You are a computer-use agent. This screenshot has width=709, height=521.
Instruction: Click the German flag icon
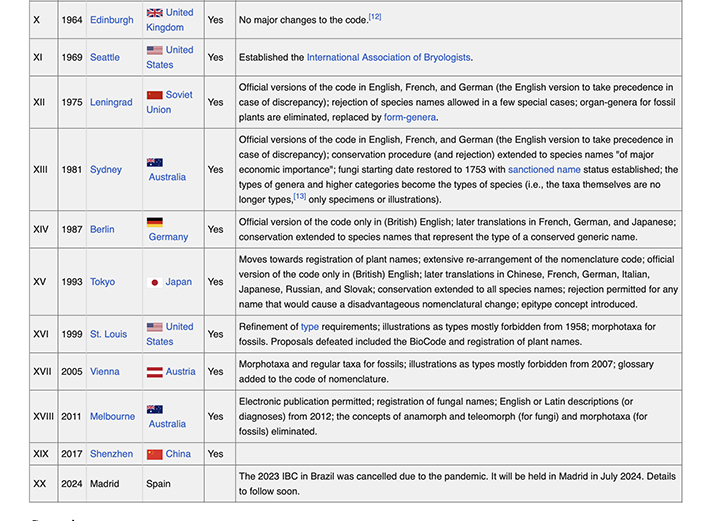(155, 222)
